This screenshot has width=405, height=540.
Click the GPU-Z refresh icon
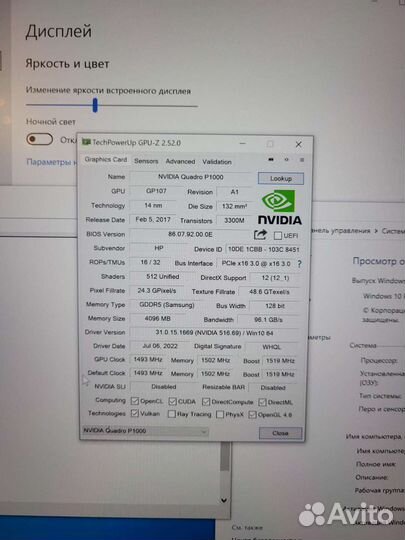point(286,159)
